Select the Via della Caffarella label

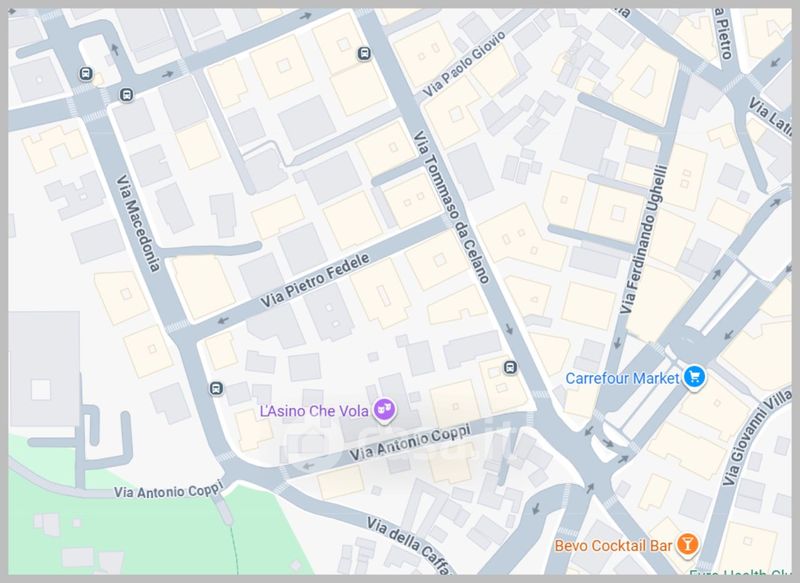point(410,545)
